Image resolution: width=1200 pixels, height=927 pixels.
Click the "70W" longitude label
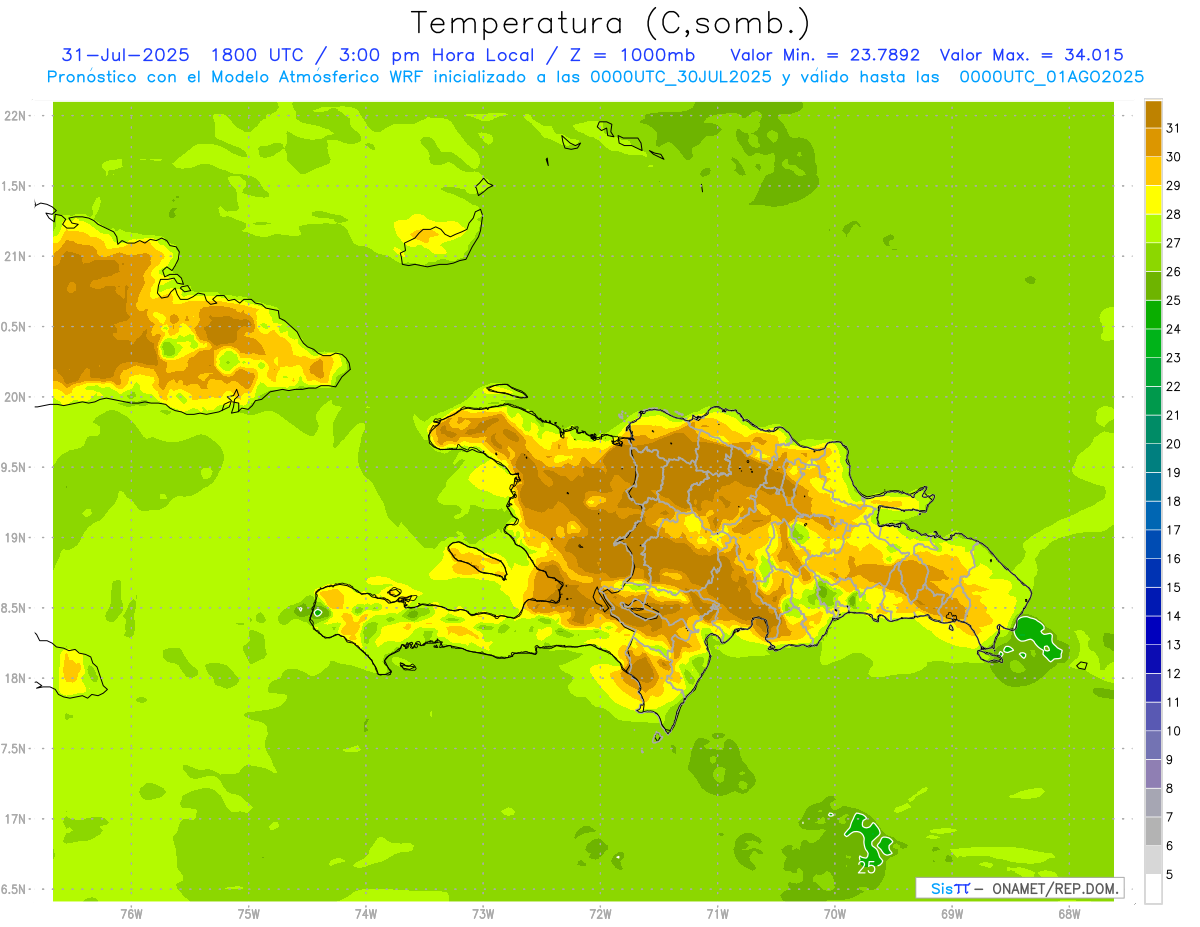click(x=835, y=913)
